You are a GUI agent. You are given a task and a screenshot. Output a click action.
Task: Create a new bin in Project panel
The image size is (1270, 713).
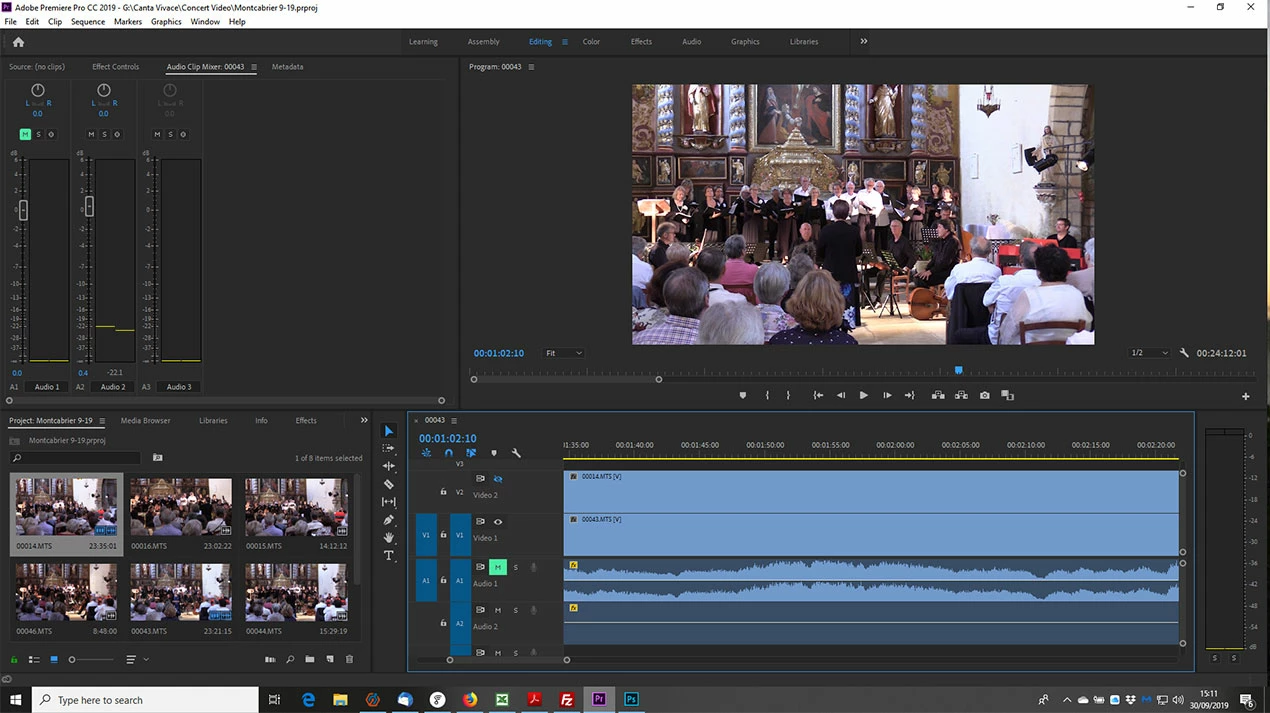[x=310, y=660]
